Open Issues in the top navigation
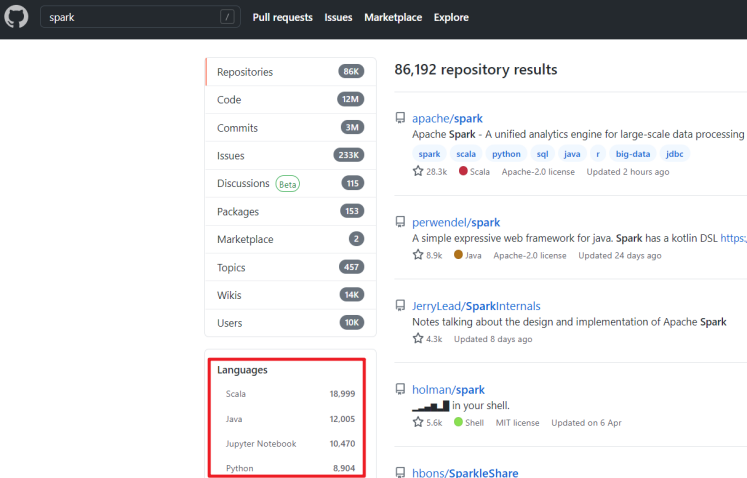This screenshot has width=747, height=478. (338, 17)
